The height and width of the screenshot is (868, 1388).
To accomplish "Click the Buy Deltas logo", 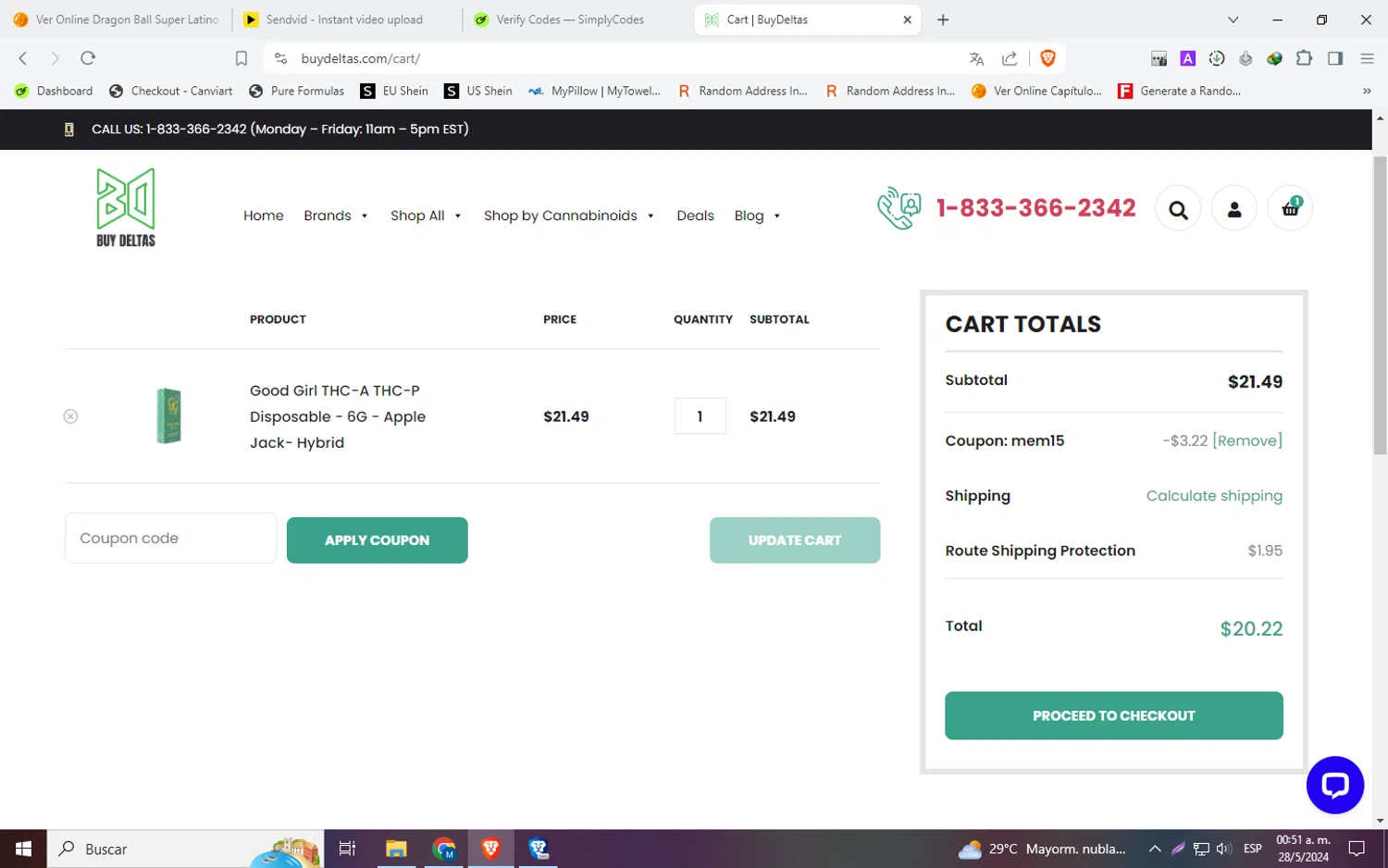I will coord(126,208).
